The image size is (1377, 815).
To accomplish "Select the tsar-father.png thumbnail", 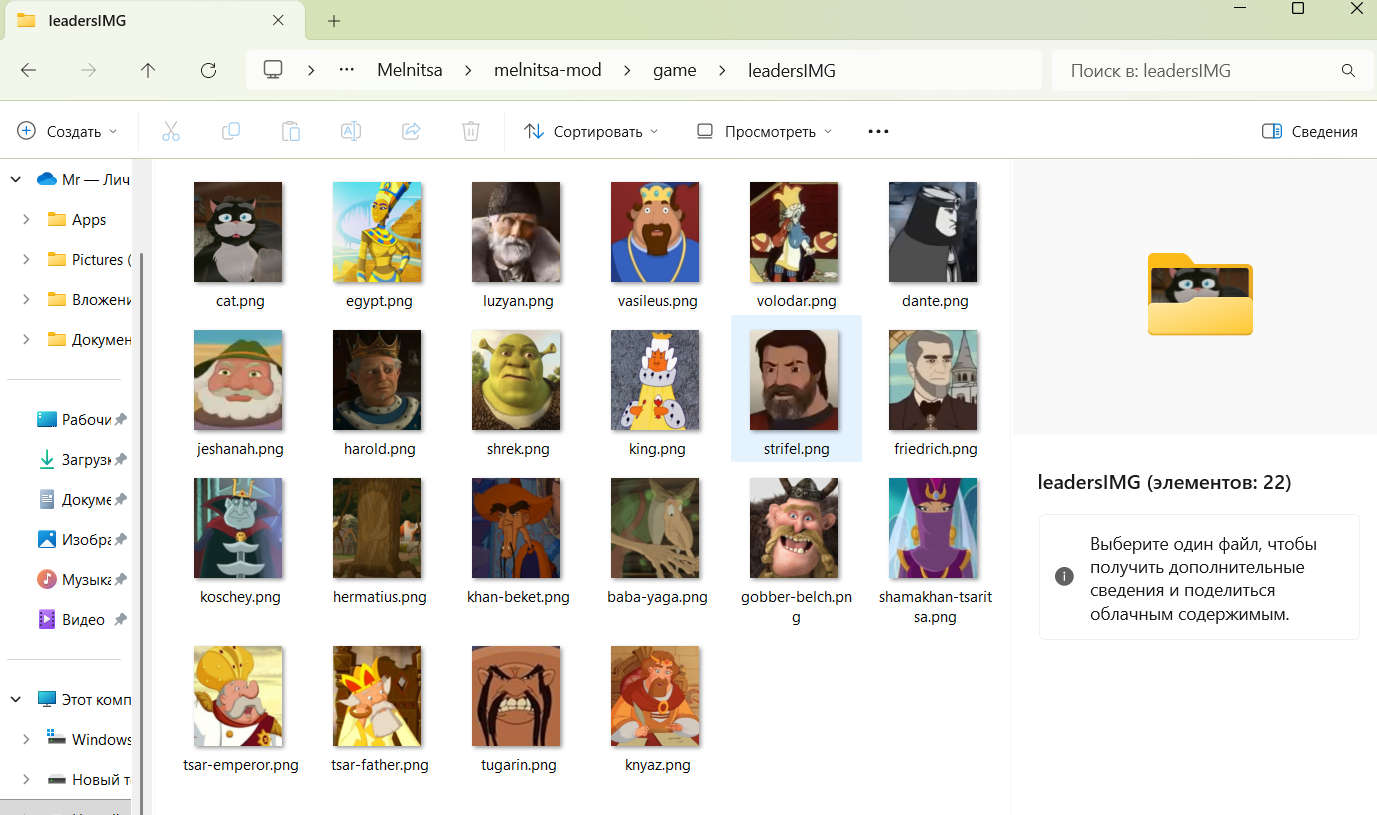I will [377, 696].
